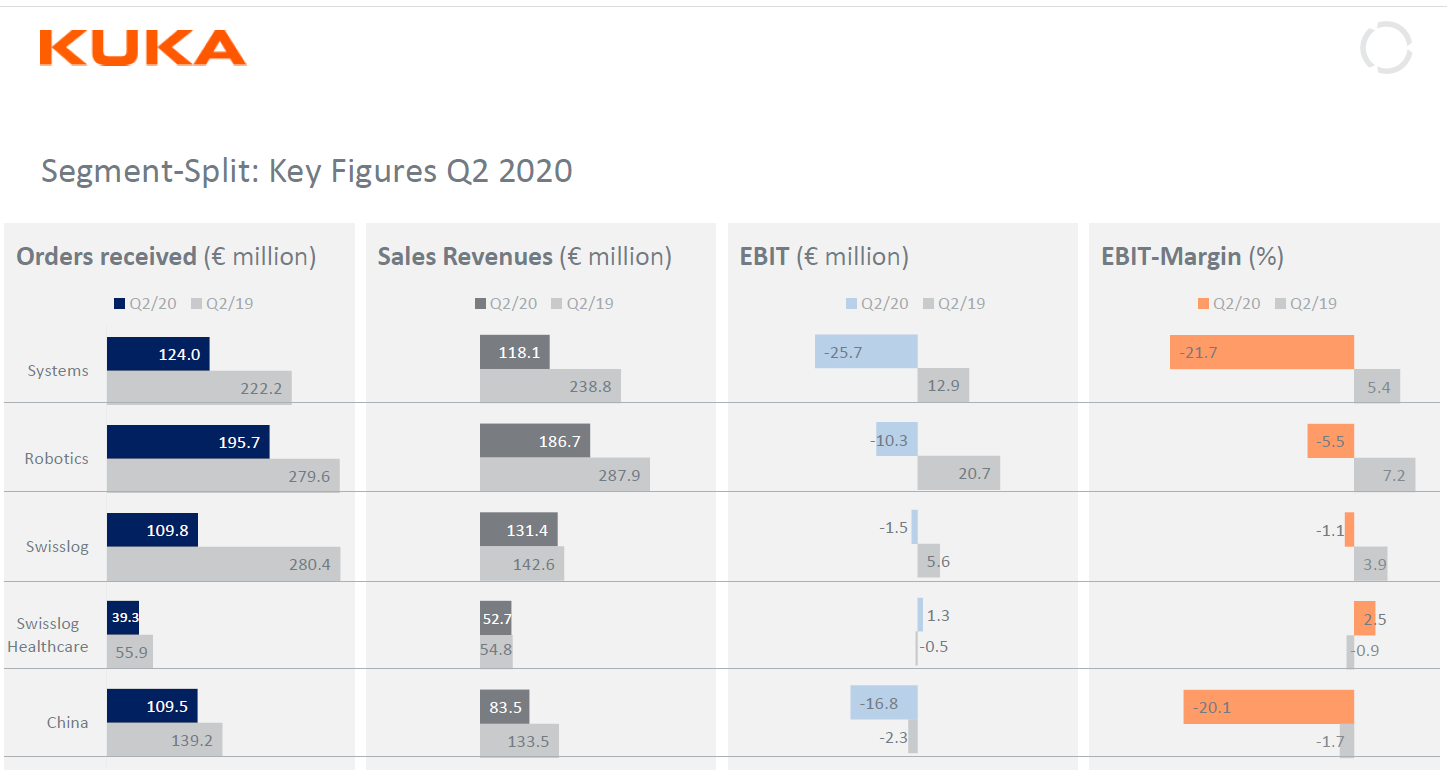
Task: Click the EBIT (€ million) heading
Action: (x=824, y=257)
